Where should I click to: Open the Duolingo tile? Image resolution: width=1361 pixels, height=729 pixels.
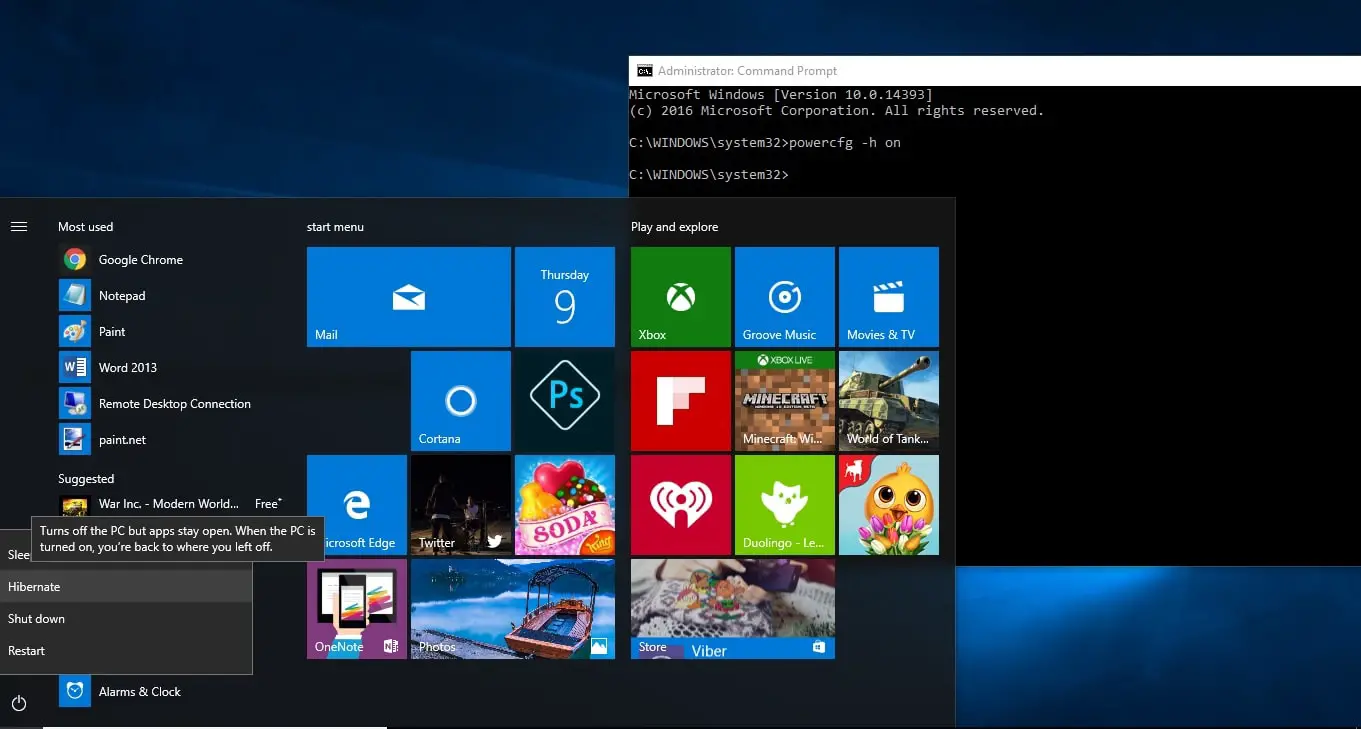click(784, 504)
